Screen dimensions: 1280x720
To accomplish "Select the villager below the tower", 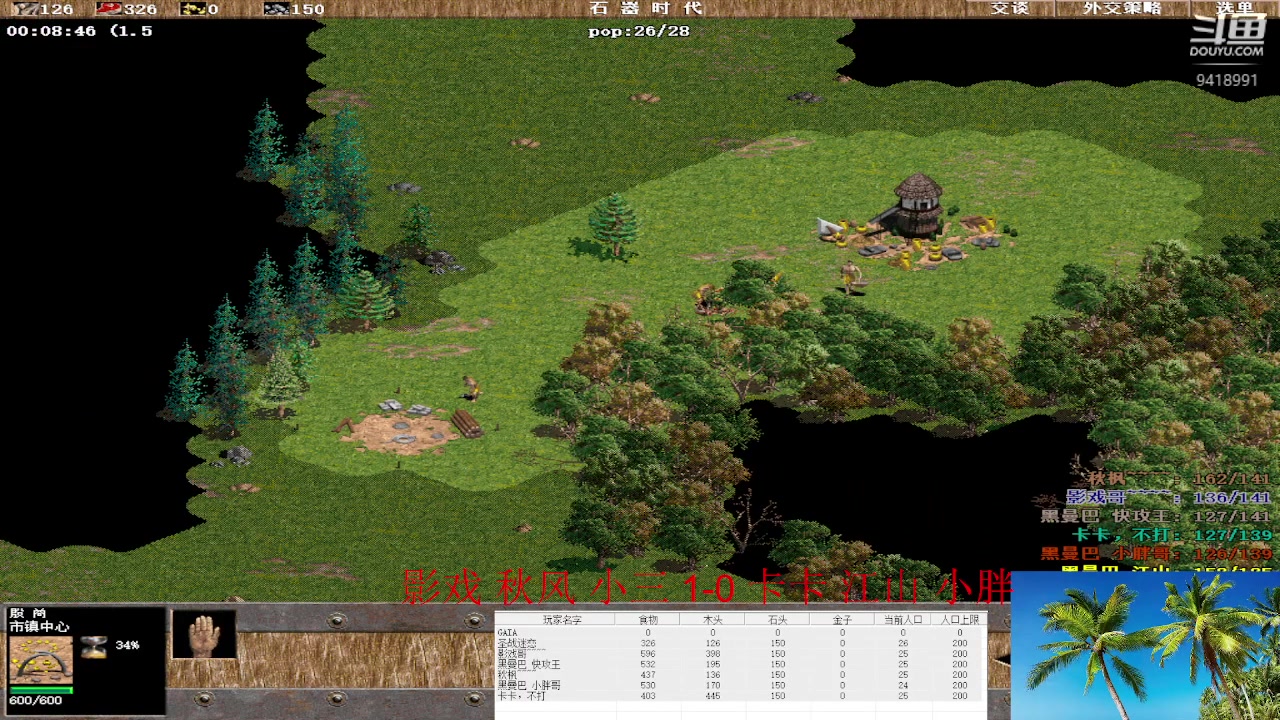I will coord(852,277).
